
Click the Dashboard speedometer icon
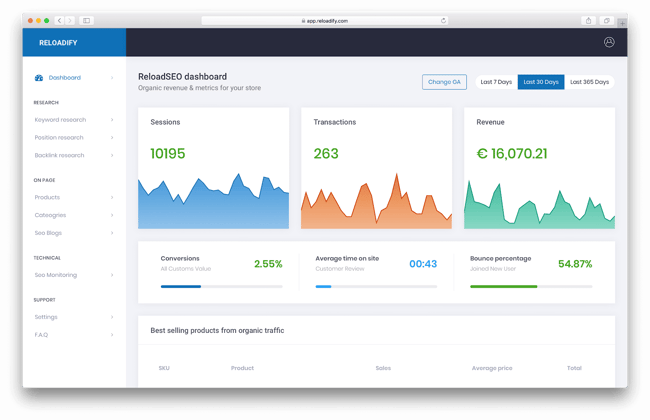[39, 78]
